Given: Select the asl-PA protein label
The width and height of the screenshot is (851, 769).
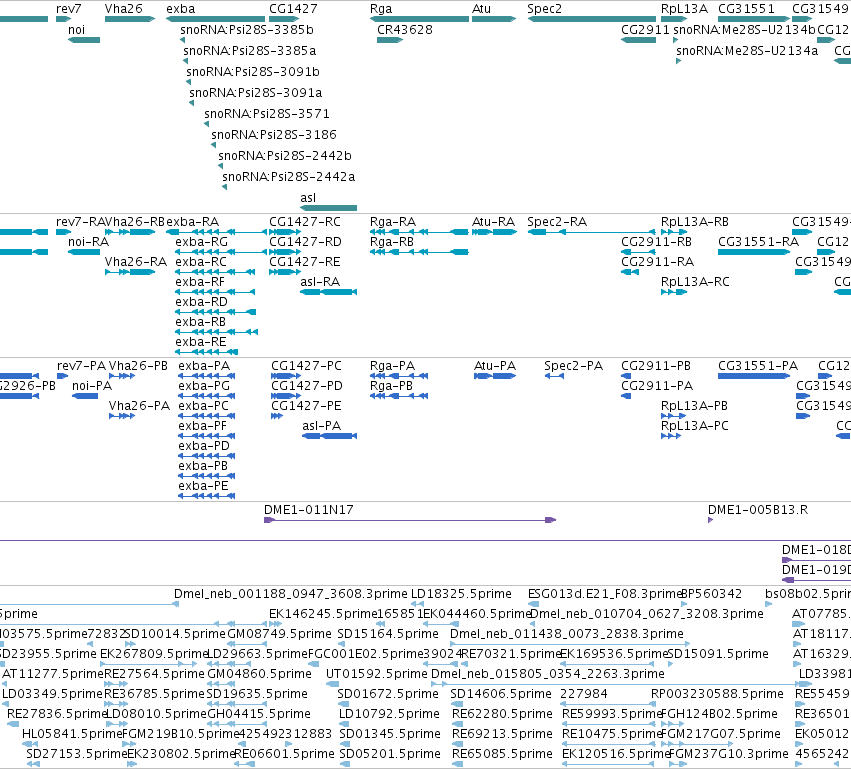Looking at the screenshot, I should 322,427.
